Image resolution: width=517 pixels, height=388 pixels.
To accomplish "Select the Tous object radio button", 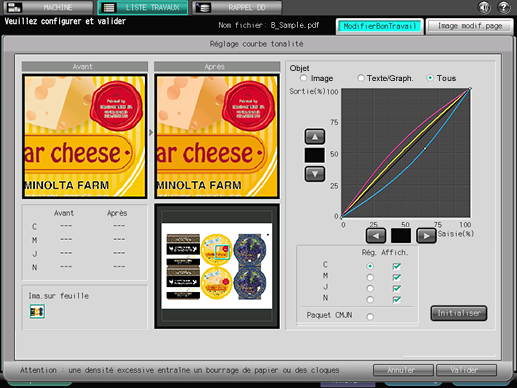I will [430, 78].
